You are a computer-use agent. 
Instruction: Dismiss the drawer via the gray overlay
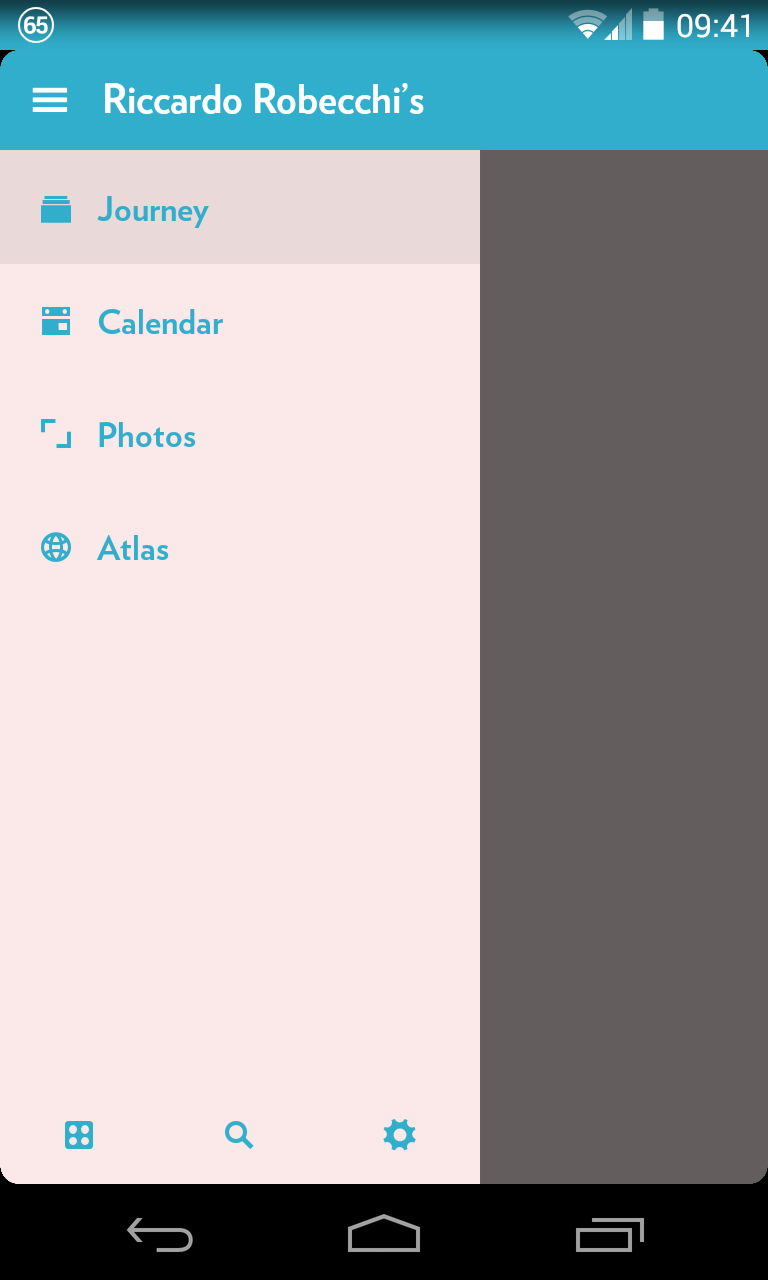(x=624, y=667)
